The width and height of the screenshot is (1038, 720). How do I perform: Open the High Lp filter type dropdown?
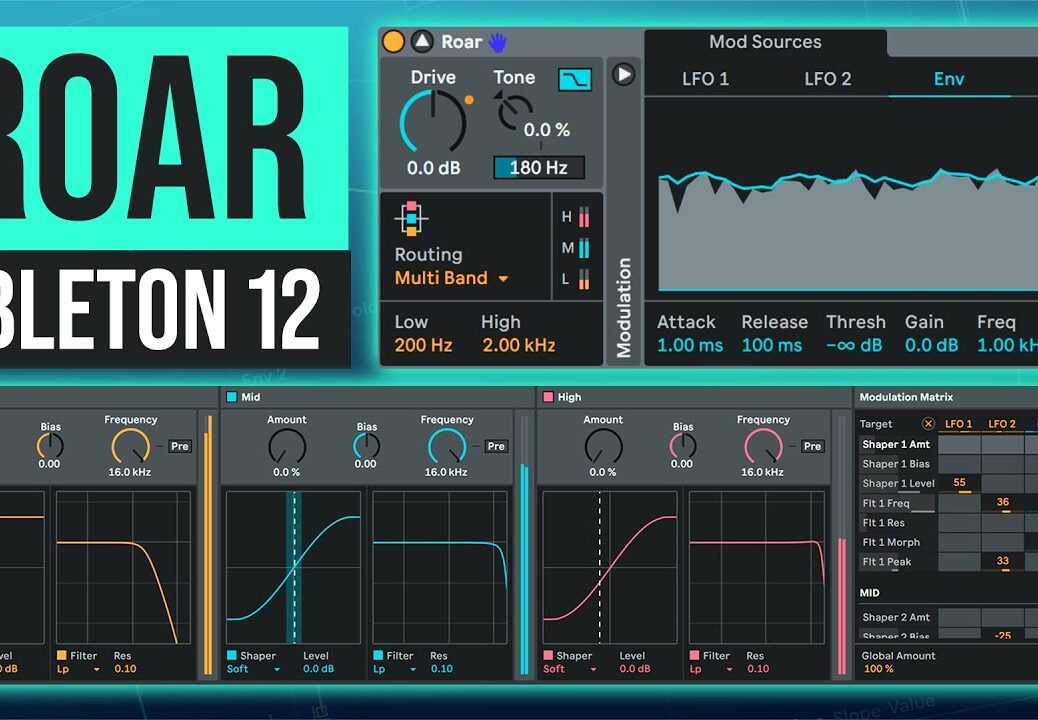[x=711, y=669]
